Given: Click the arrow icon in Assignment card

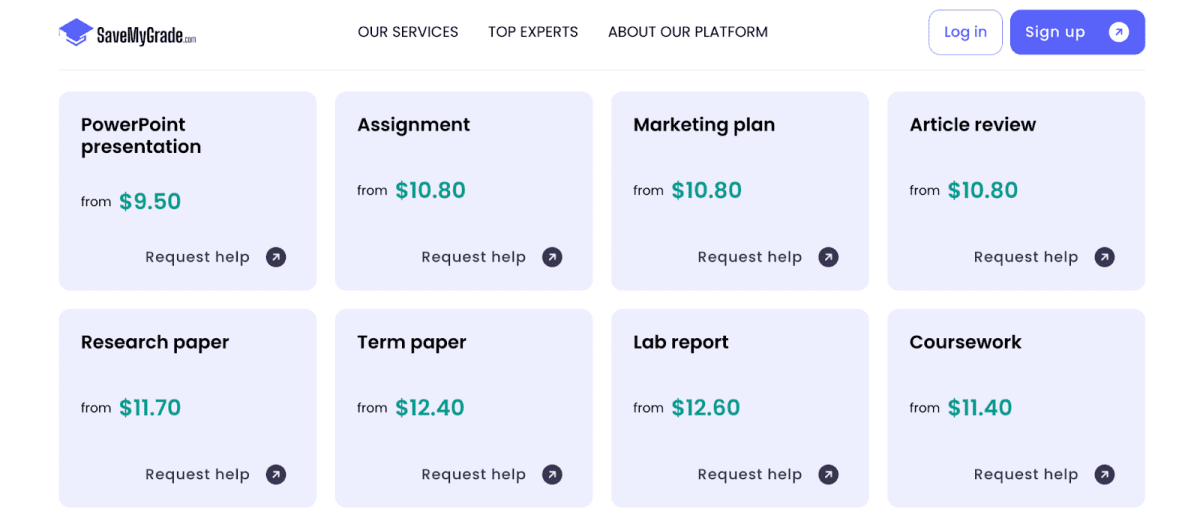Looking at the screenshot, I should click(552, 257).
